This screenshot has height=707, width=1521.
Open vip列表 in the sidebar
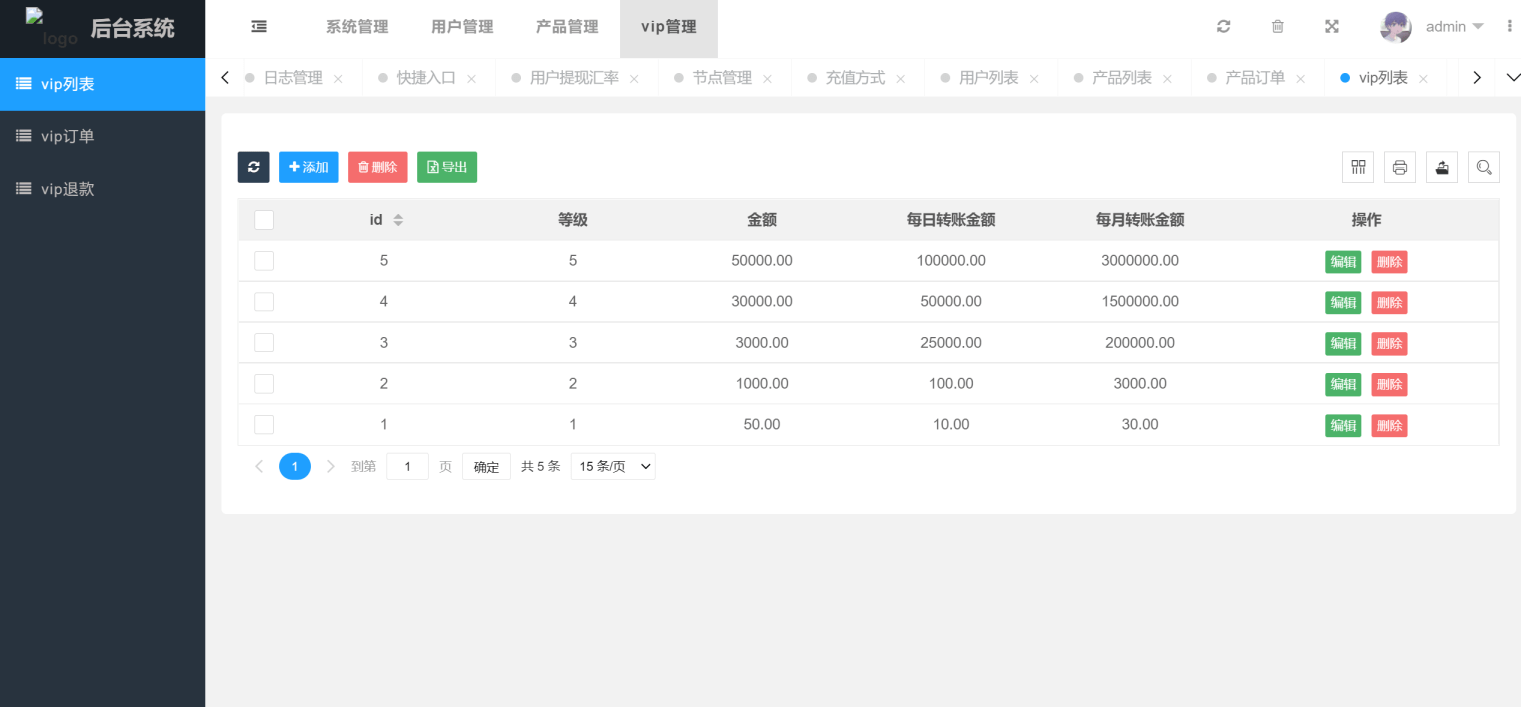[x=102, y=84]
